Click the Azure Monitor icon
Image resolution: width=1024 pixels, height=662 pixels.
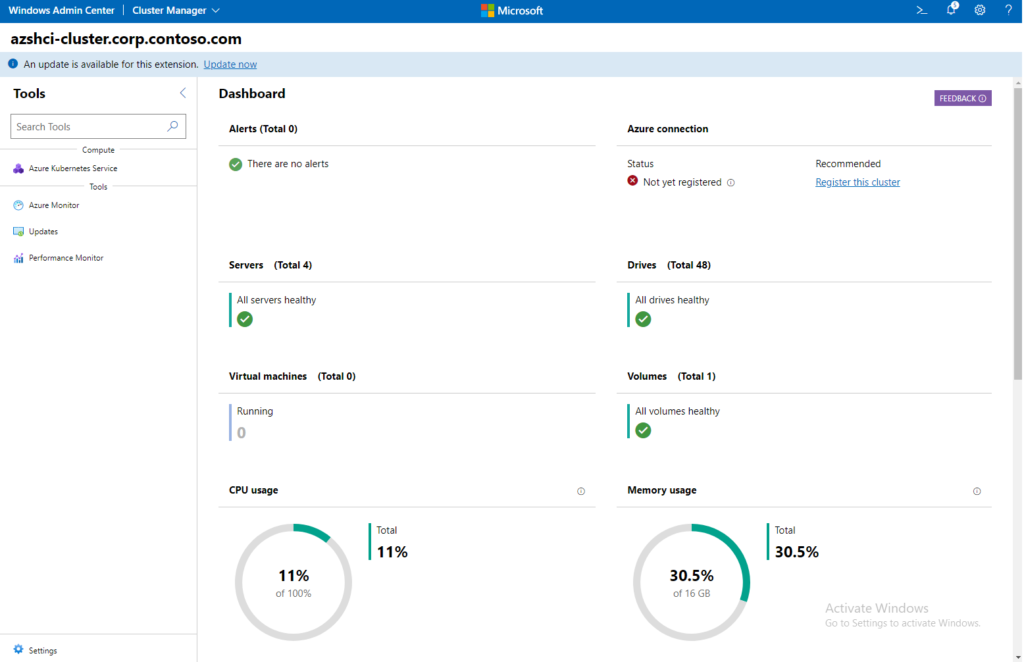pos(18,205)
